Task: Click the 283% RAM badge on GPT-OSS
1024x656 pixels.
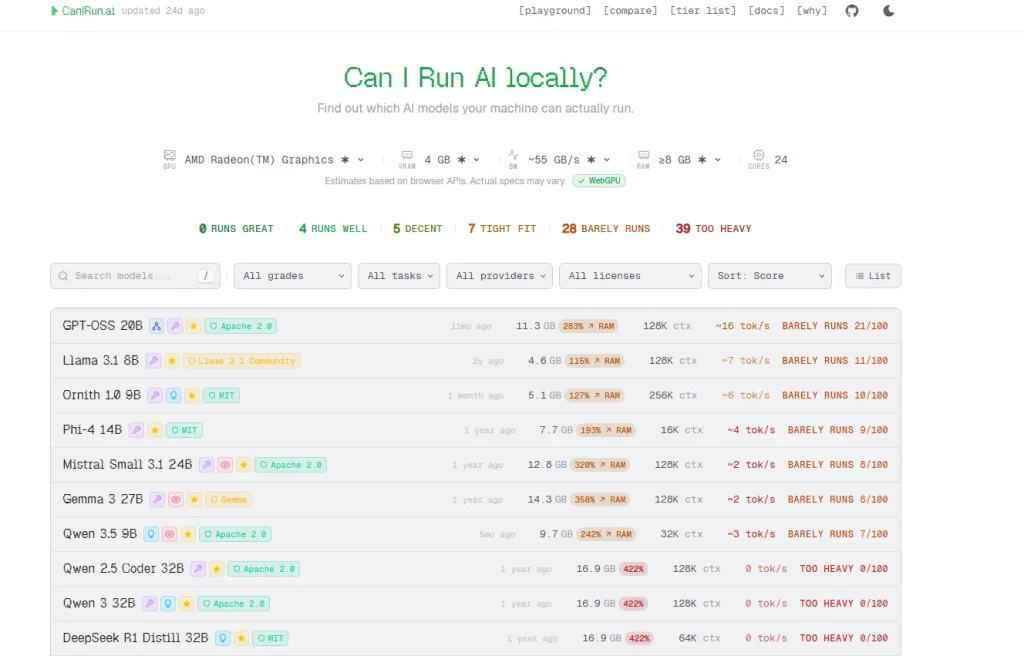Action: pos(588,326)
